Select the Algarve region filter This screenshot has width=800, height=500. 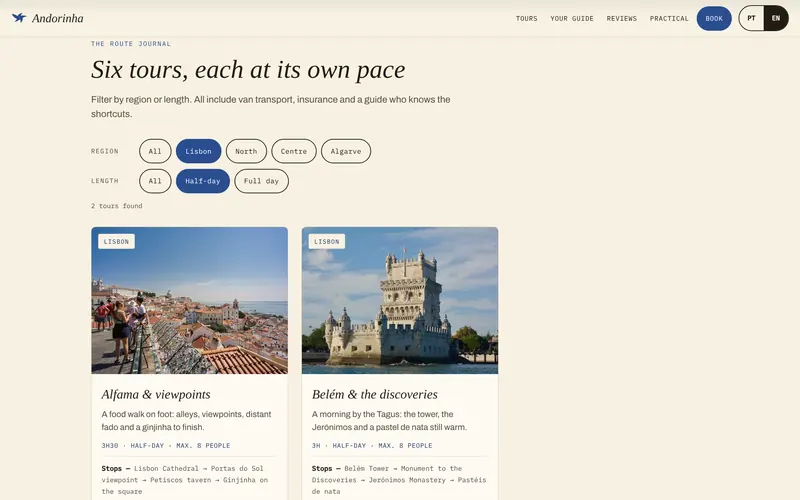pos(346,151)
